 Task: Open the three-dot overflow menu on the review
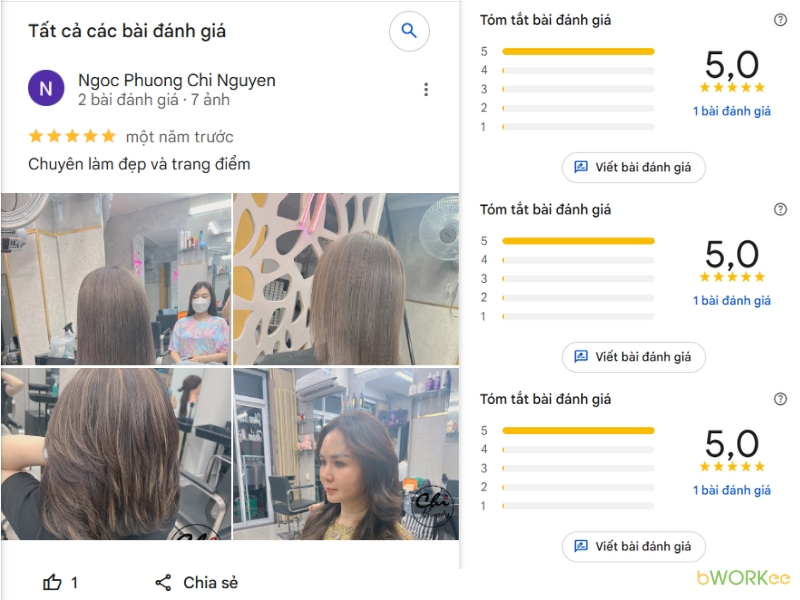click(427, 89)
